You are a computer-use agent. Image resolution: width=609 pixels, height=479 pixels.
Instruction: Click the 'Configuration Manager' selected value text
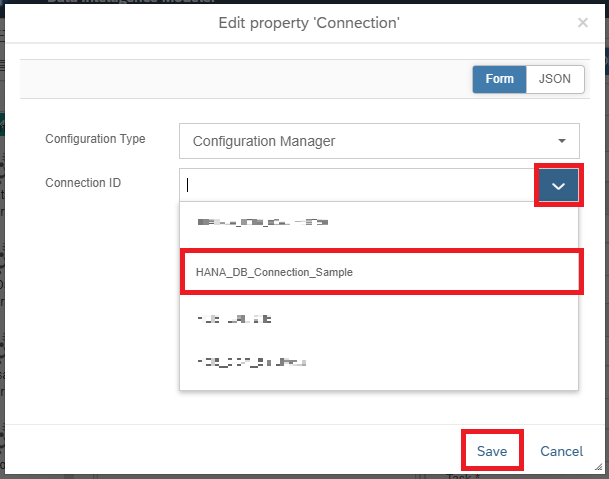(x=264, y=141)
